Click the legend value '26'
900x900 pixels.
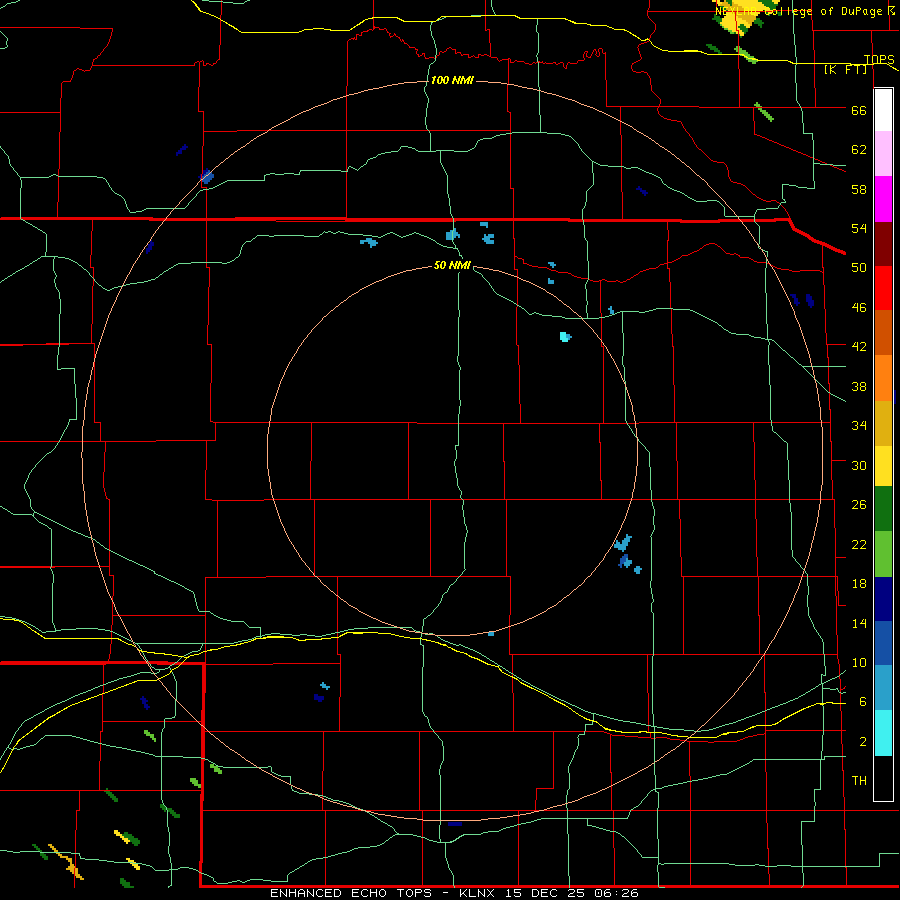pos(859,505)
